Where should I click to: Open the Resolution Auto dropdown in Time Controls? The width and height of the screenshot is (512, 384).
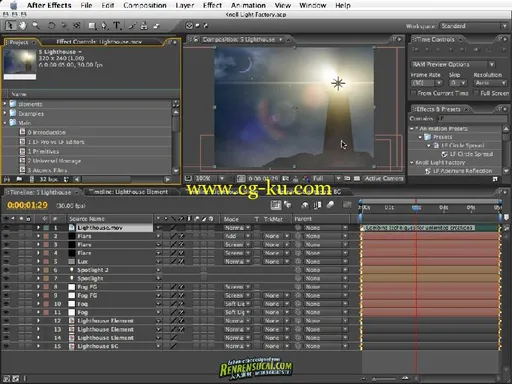click(x=490, y=83)
